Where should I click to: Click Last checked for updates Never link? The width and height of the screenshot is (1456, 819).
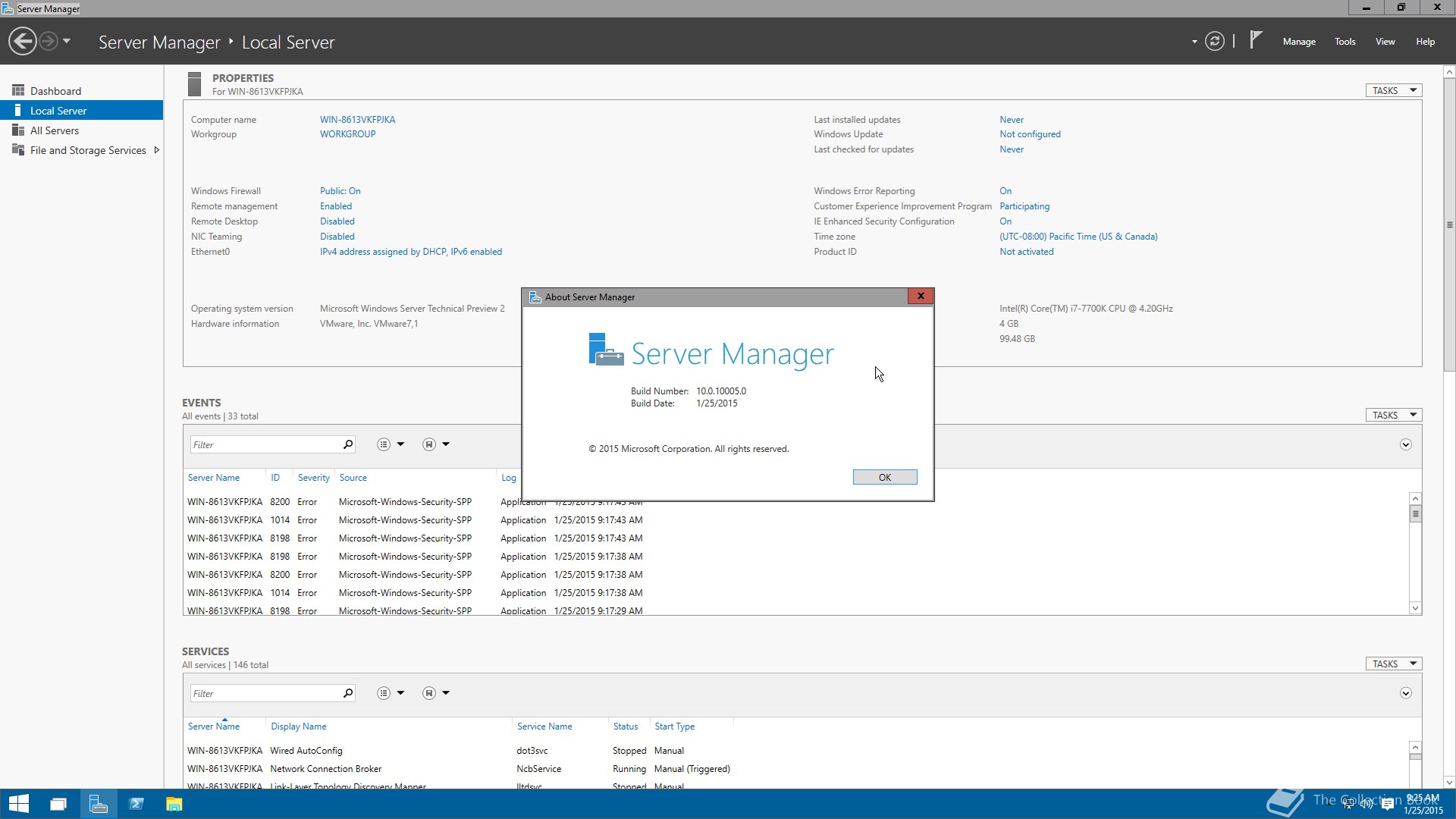[1011, 149]
